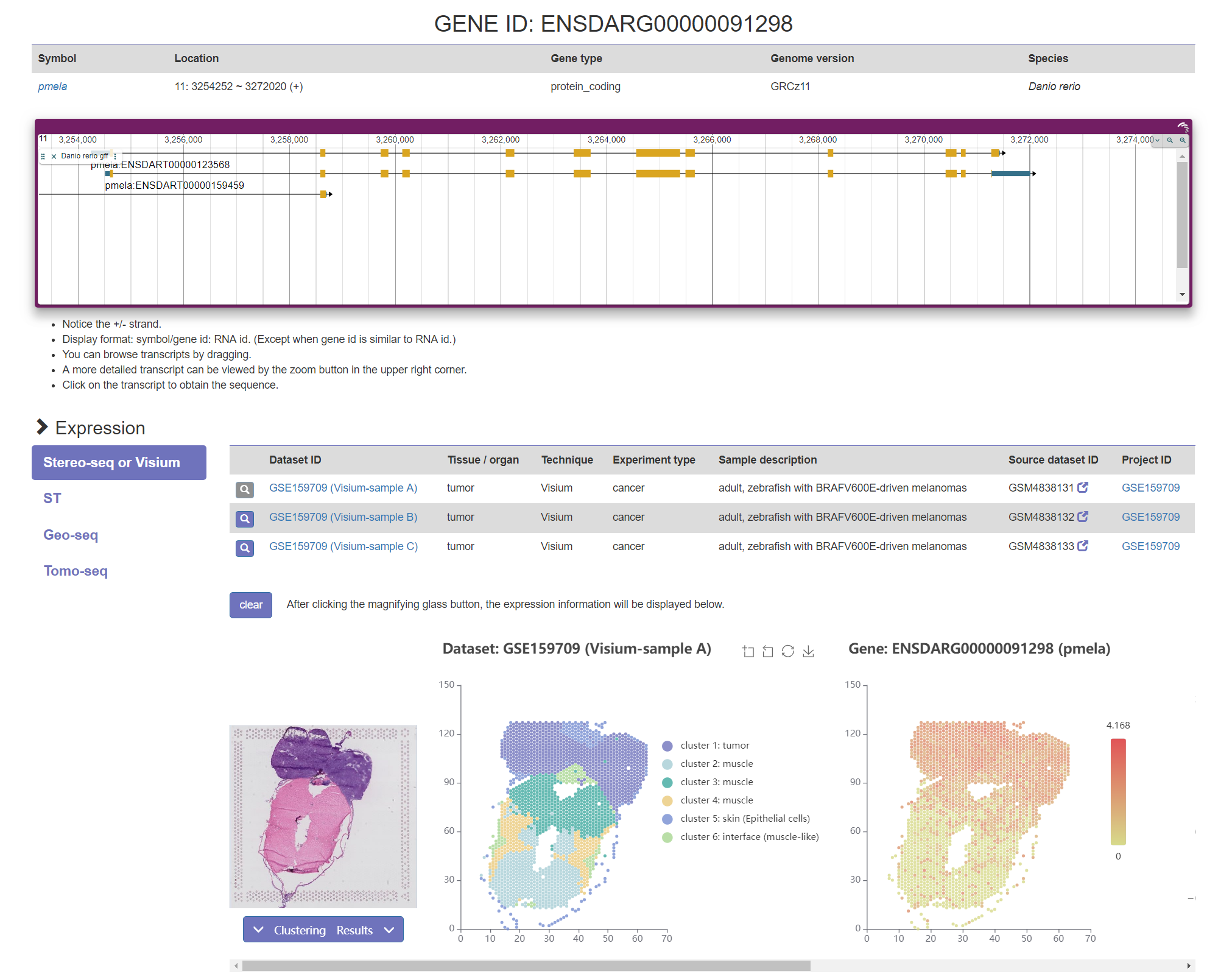This screenshot has width=1232, height=974.
Task: Switch to the Tomo-seq tab
Action: click(76, 571)
